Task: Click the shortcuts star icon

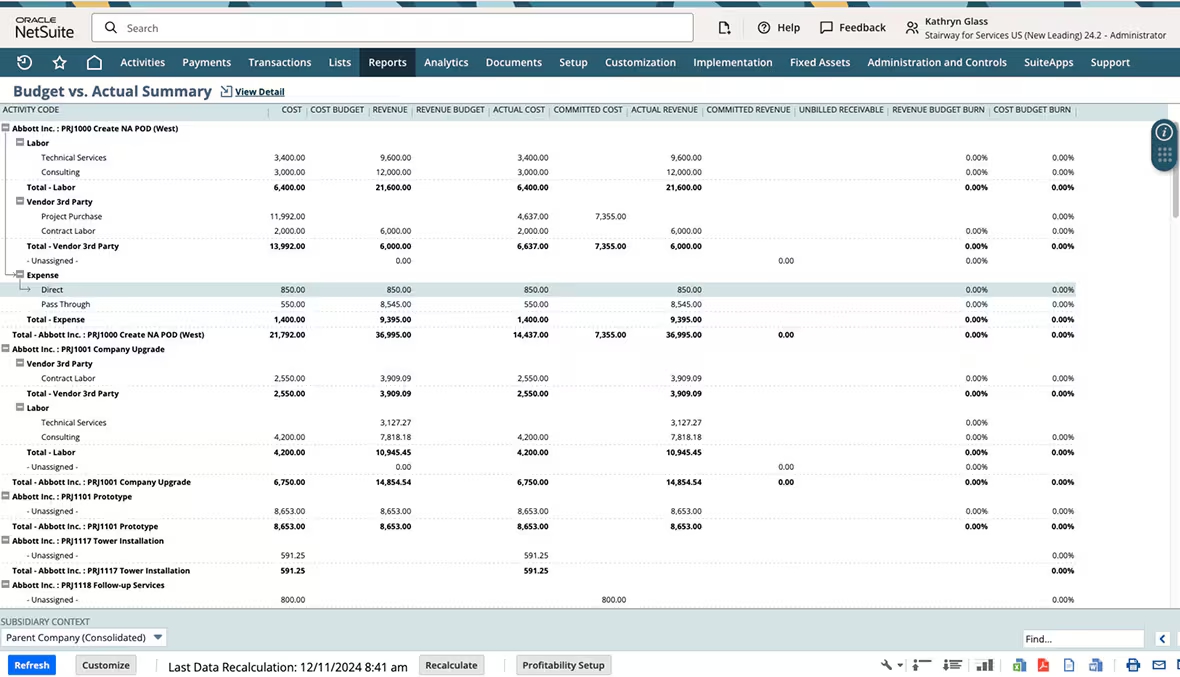Action: tap(59, 62)
